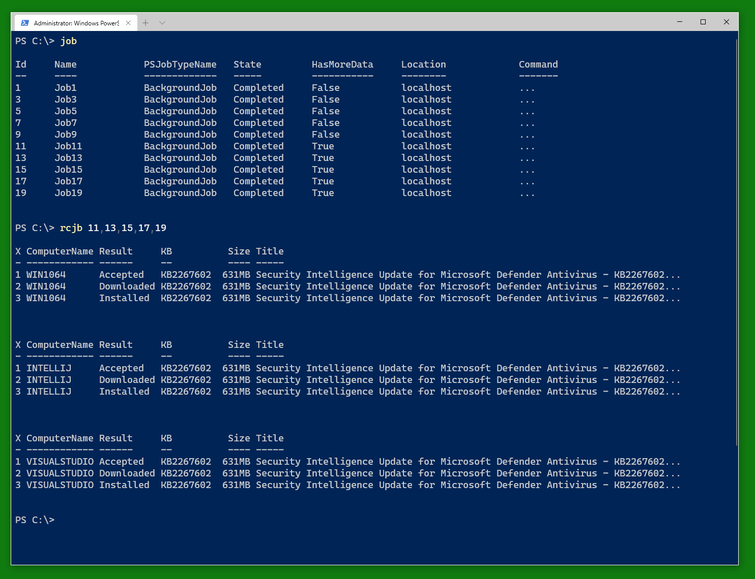
Task: Close the terminal window
Action: coord(726,22)
